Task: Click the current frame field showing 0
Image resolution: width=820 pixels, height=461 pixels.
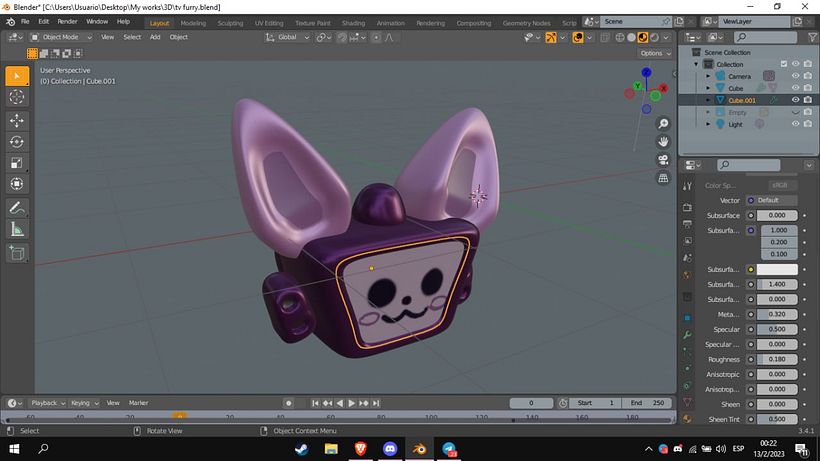Action: coord(531,403)
